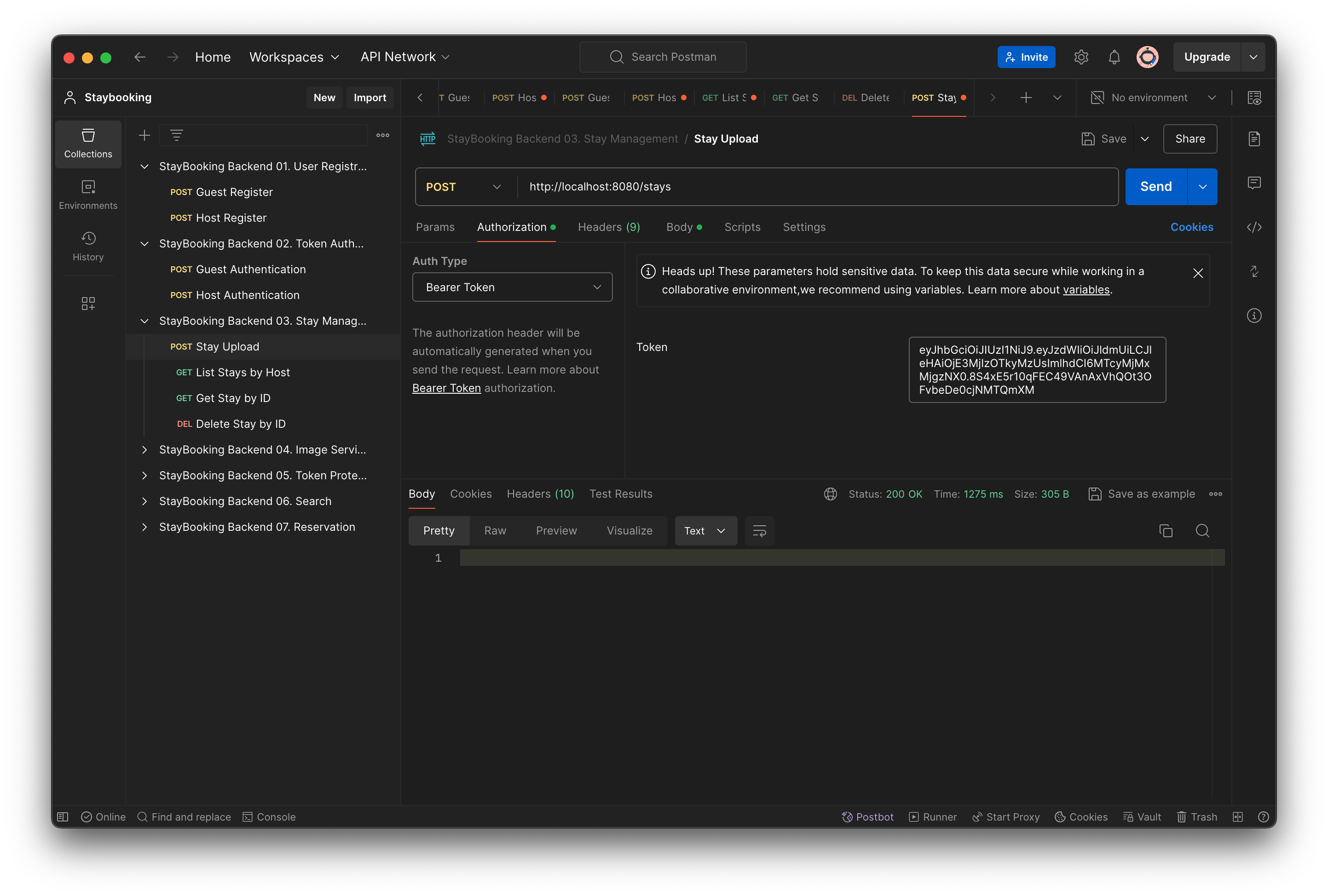
Task: Toggle line wrapping in the response body
Action: tap(759, 530)
